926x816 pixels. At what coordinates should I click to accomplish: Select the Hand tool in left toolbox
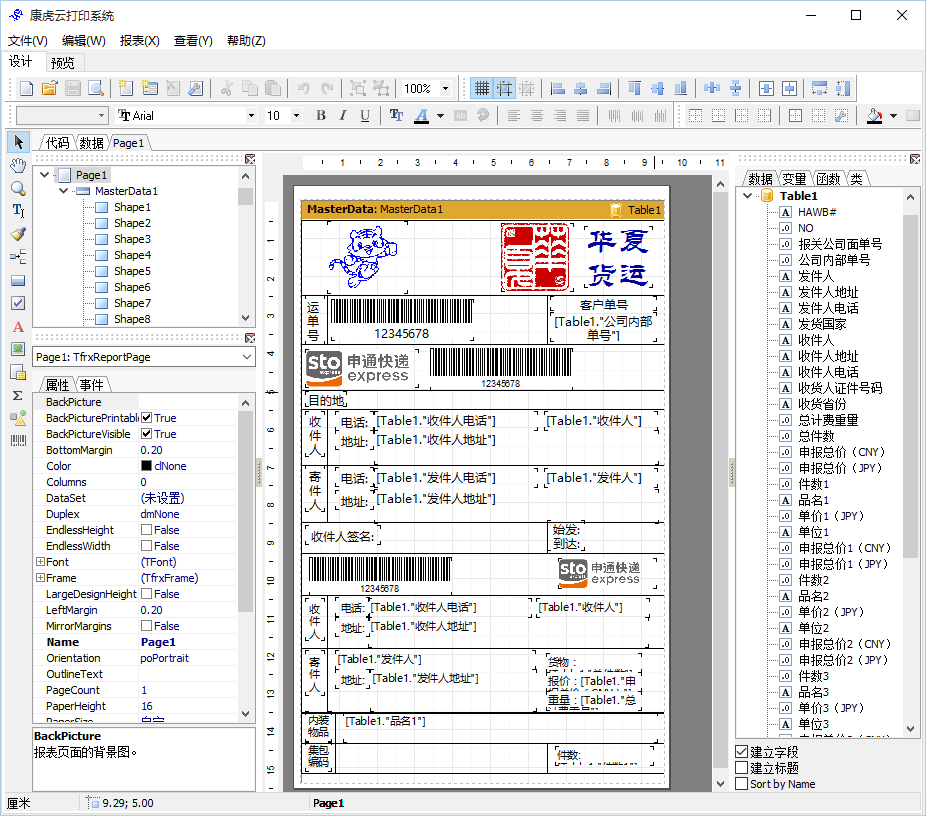click(x=18, y=164)
